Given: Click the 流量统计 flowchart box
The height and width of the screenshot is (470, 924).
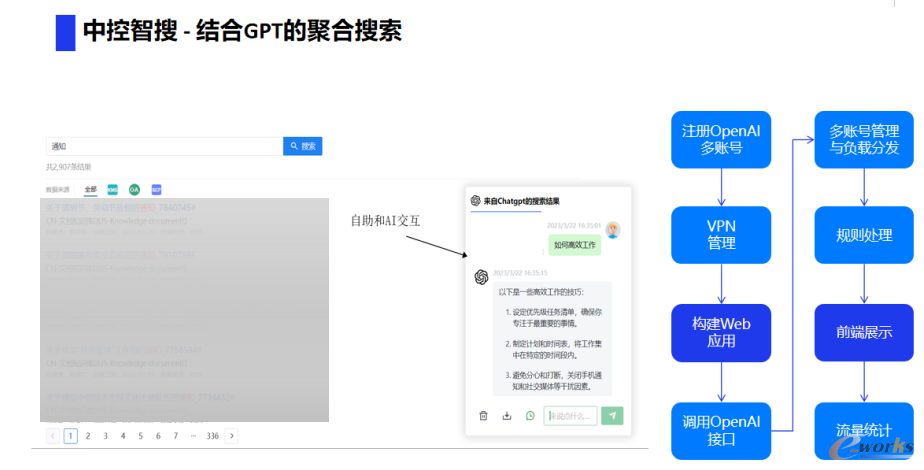Looking at the screenshot, I should [864, 431].
